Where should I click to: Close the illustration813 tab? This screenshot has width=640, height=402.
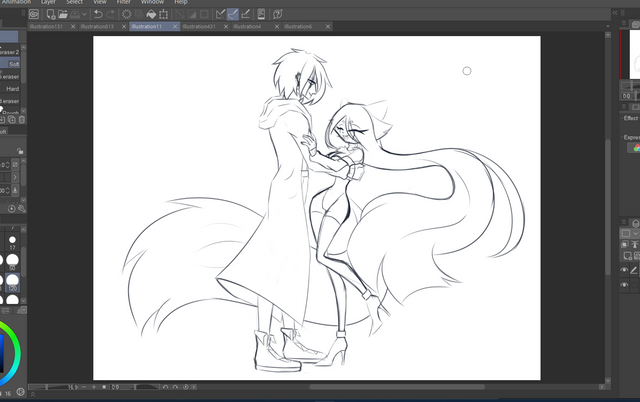click(124, 27)
